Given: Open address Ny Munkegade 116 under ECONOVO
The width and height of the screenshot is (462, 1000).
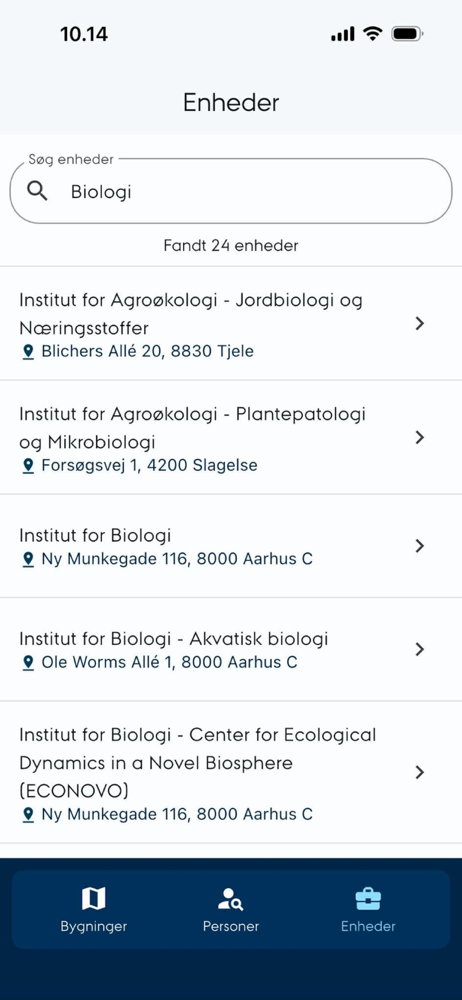Looking at the screenshot, I should pyautogui.click(x=177, y=814).
